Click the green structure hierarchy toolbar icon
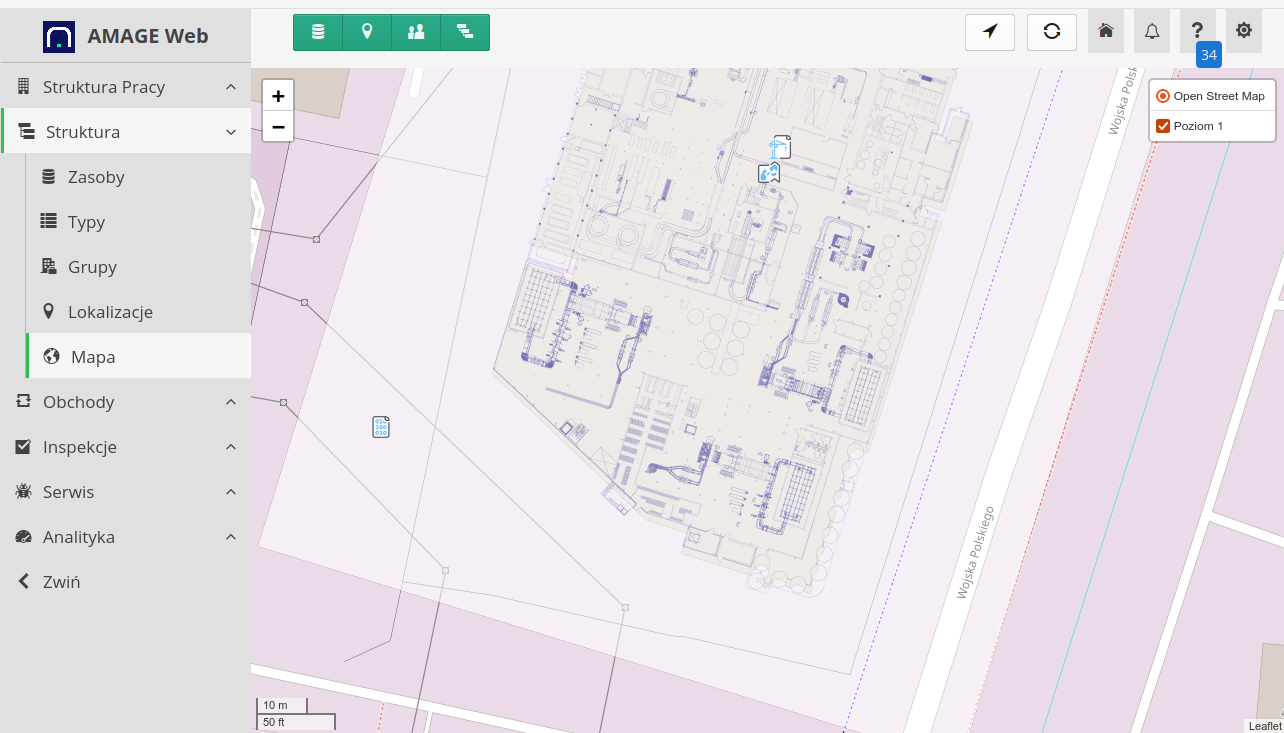This screenshot has width=1284, height=733. (x=465, y=32)
